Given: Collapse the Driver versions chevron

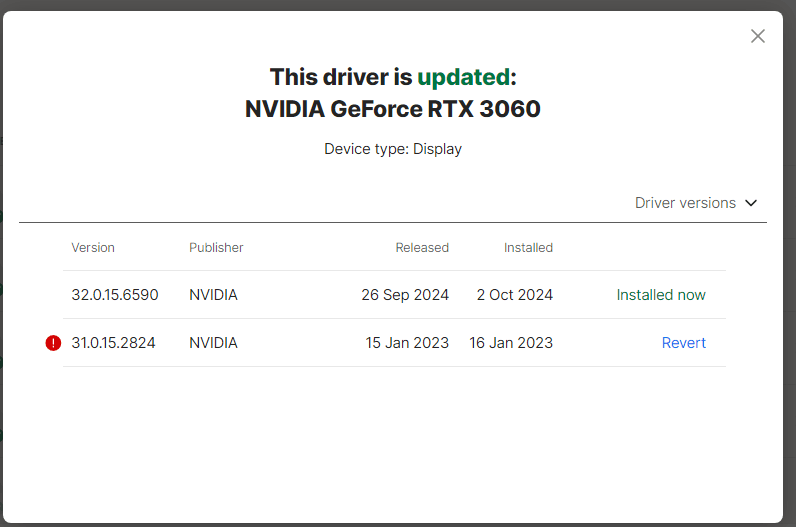Looking at the screenshot, I should 751,203.
